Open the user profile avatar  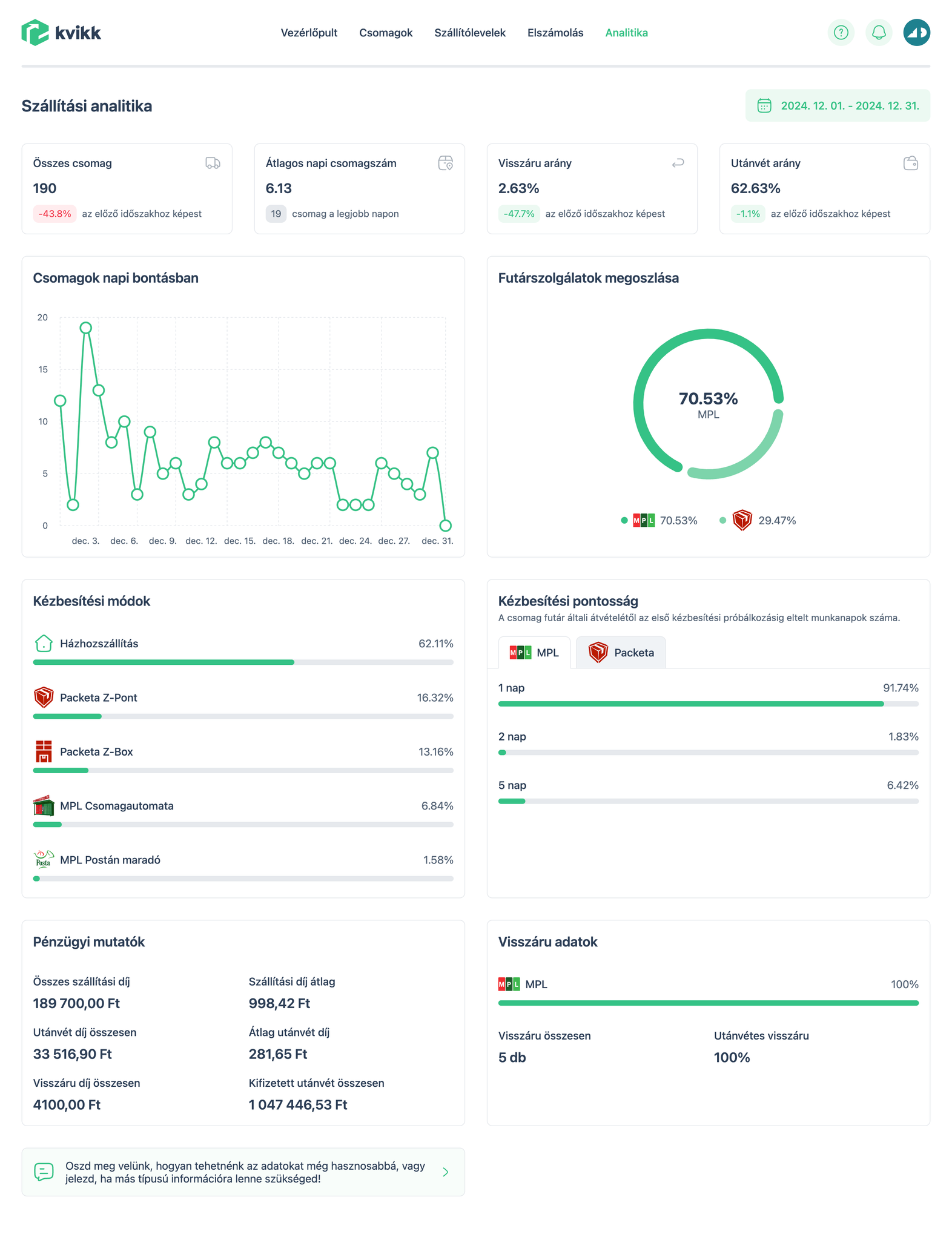[916, 33]
